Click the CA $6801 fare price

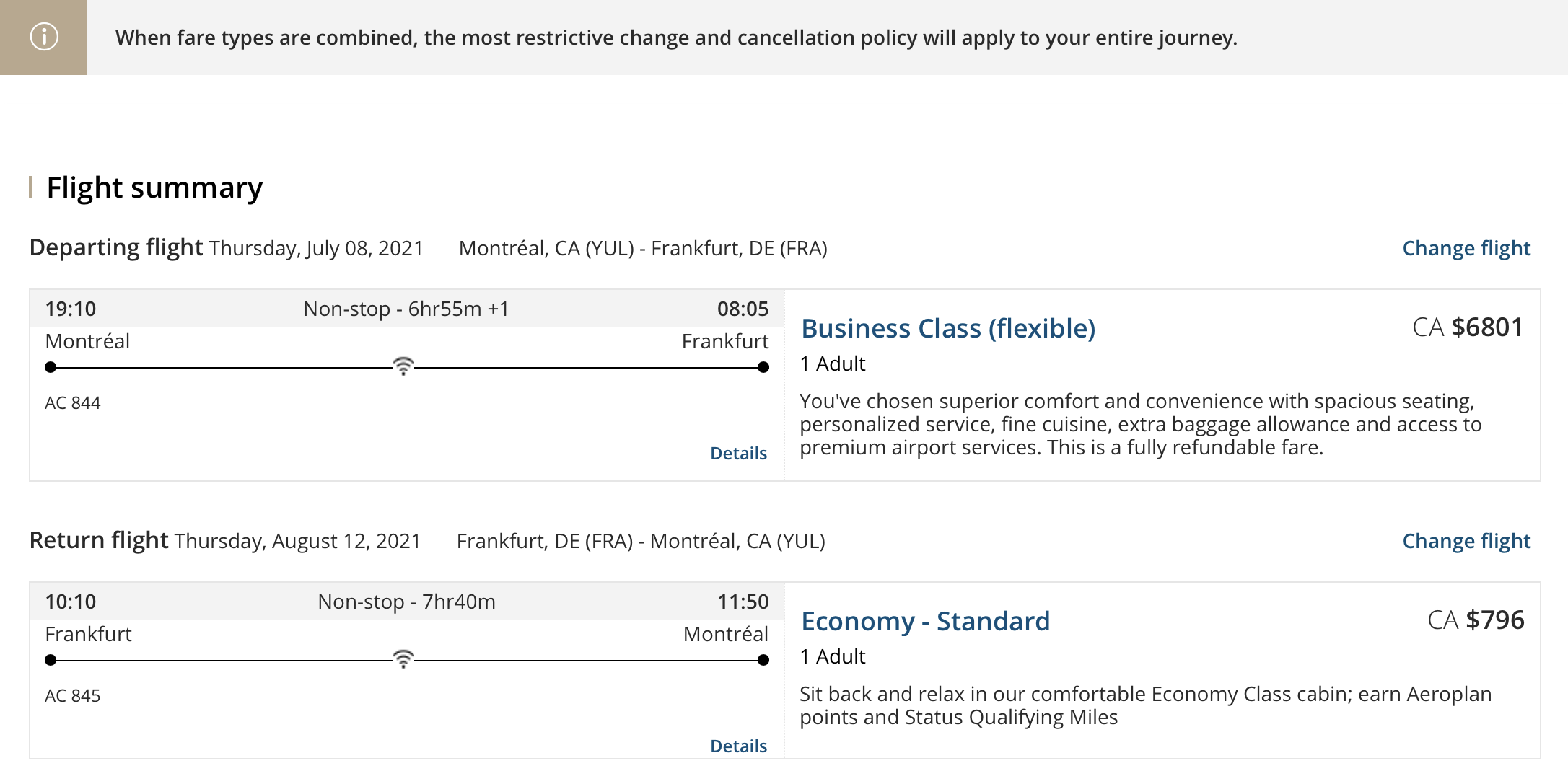tap(1468, 327)
